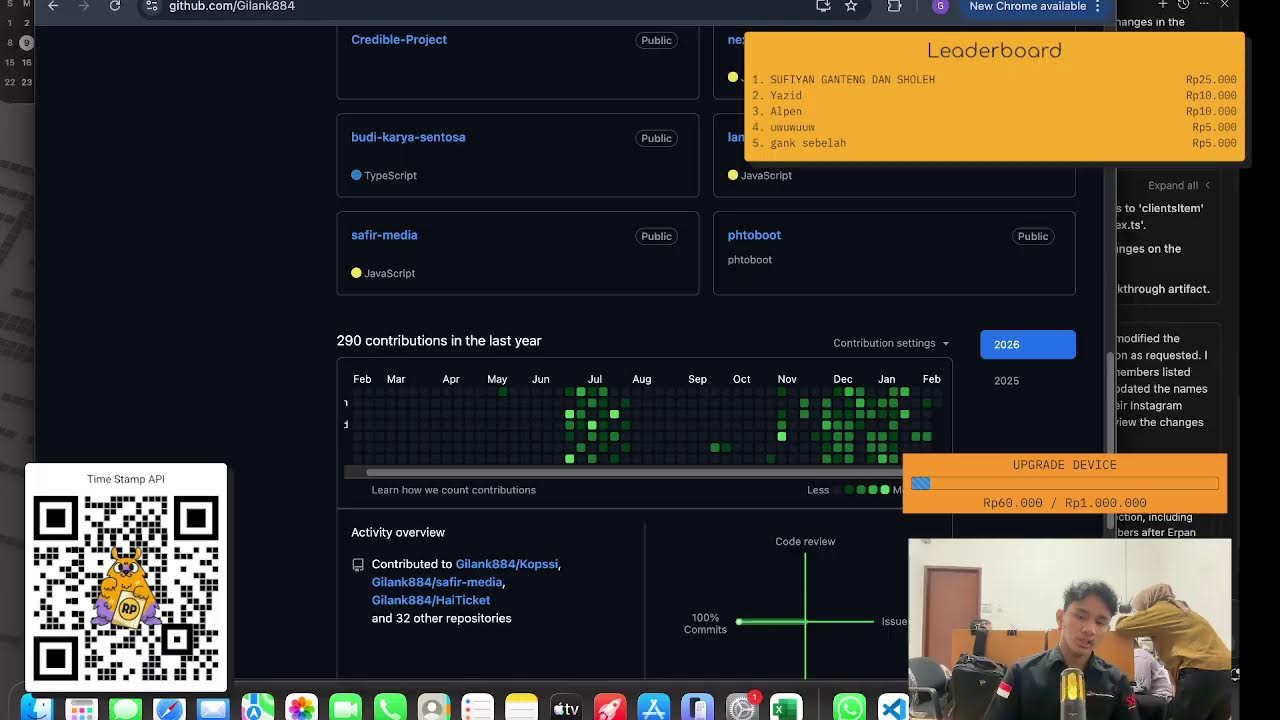The height and width of the screenshot is (720, 1280).
Task: Open the Credible-Project repository
Action: click(399, 40)
